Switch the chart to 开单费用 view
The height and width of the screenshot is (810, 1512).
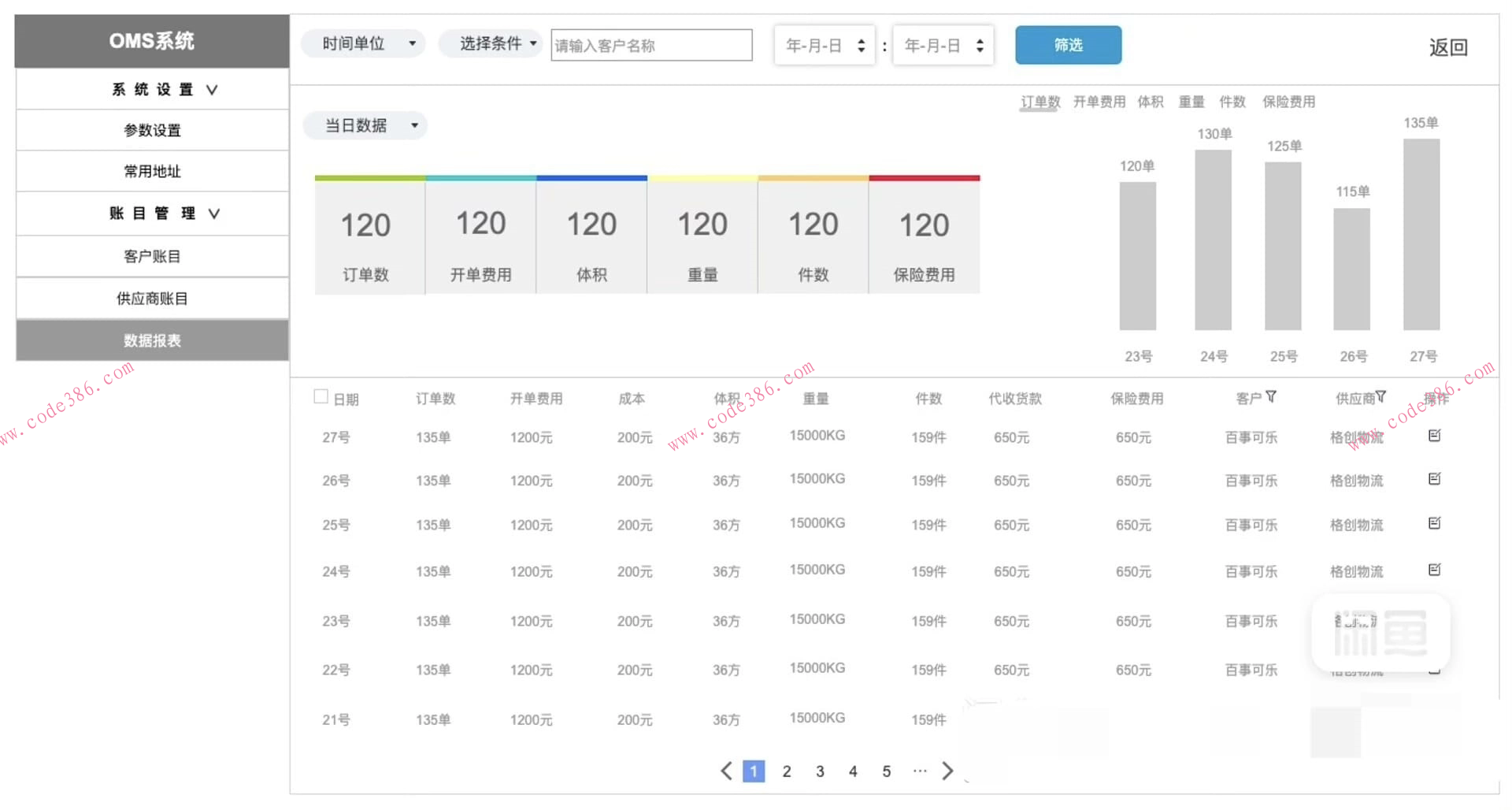point(1099,101)
